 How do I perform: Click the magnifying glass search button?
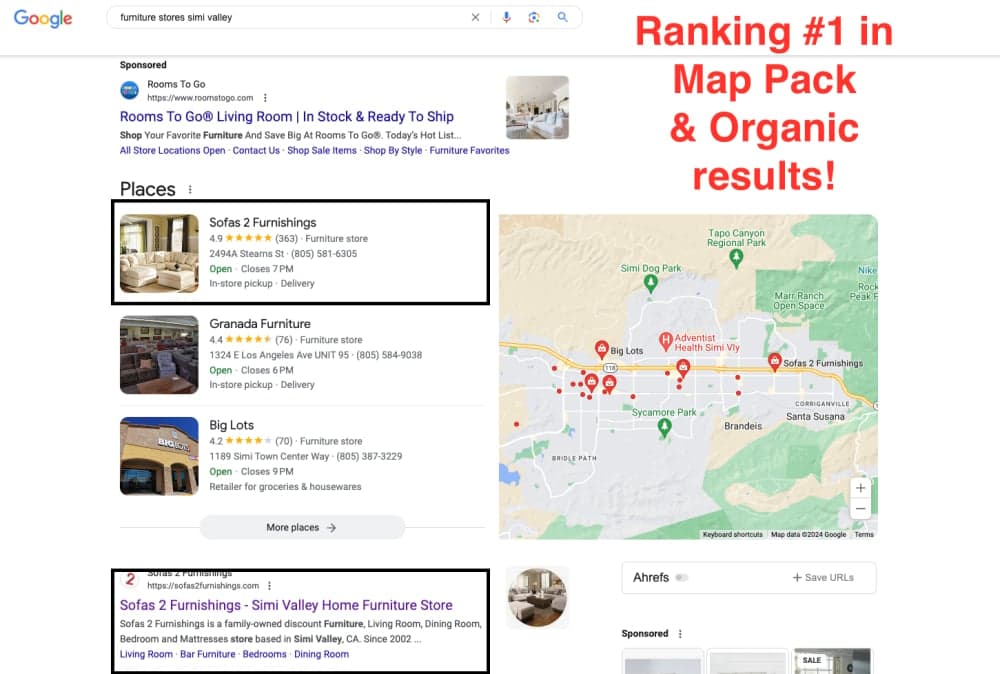[563, 17]
